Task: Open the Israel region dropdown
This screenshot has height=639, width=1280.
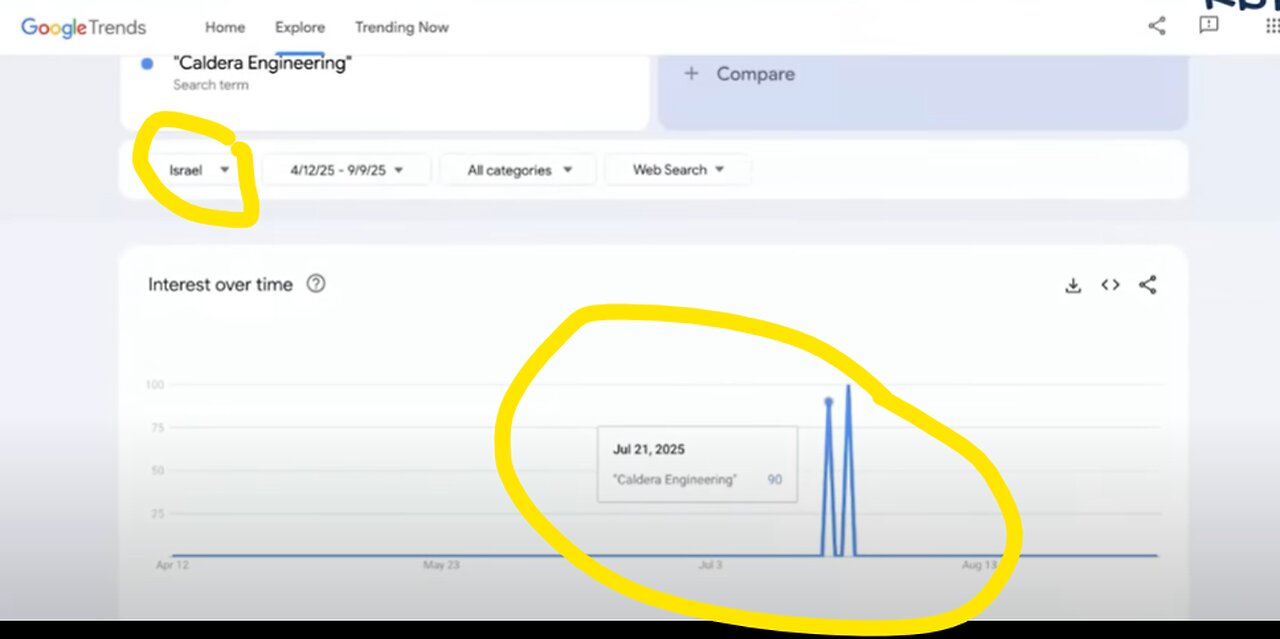Action: [199, 170]
